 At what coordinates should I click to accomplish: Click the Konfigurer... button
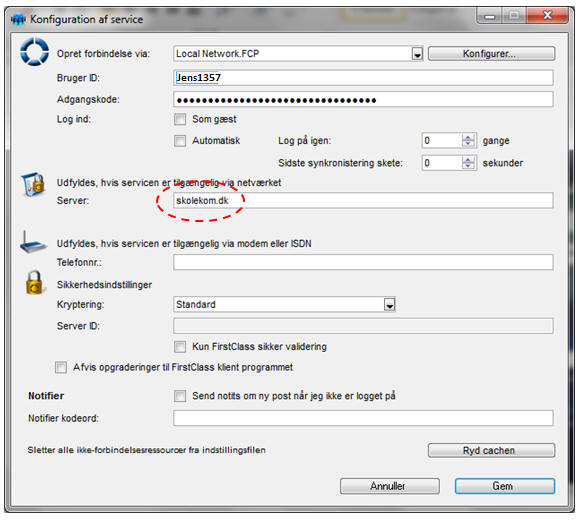coord(491,54)
